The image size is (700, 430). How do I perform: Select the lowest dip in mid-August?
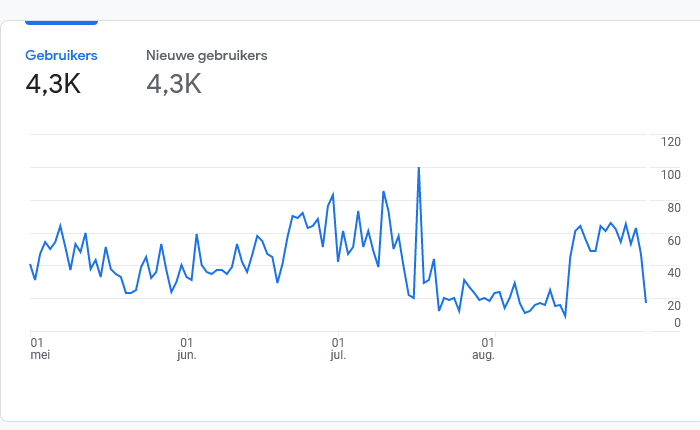pos(565,317)
